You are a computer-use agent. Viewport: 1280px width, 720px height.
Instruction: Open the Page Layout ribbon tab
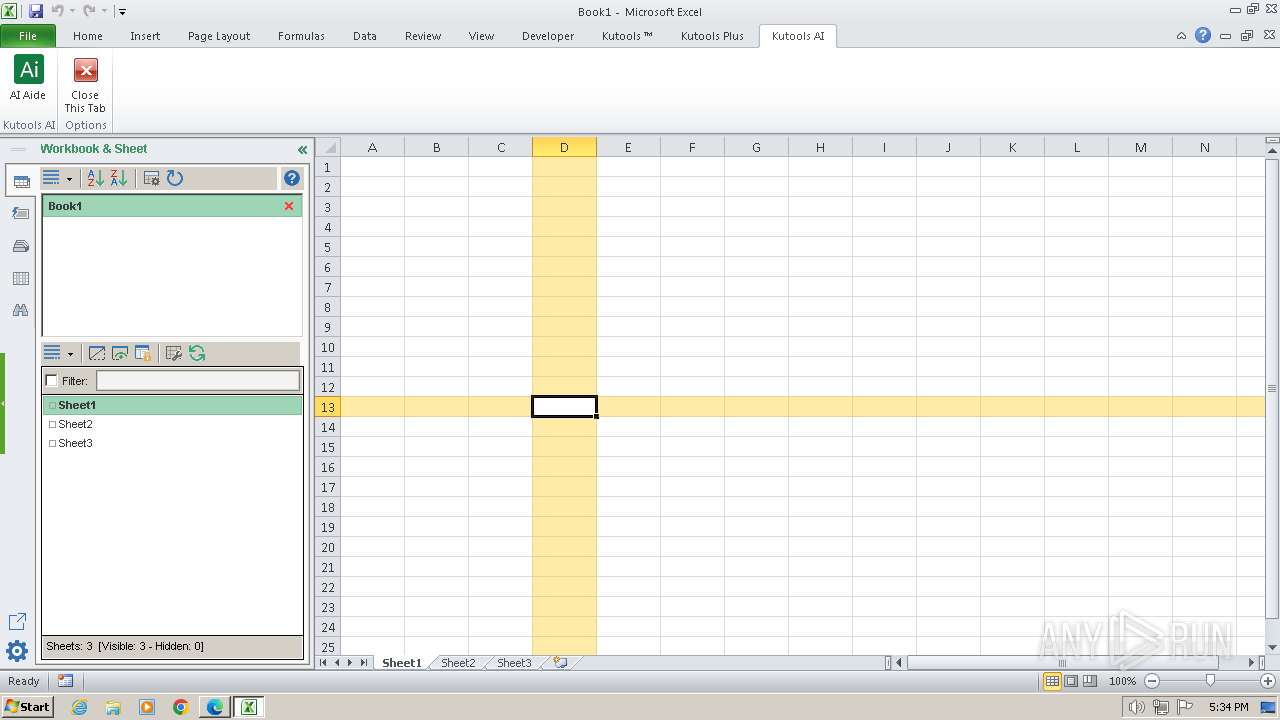click(x=219, y=36)
